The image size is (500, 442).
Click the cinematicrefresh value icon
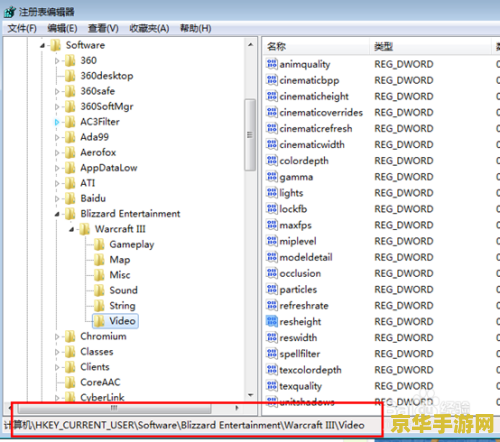pos(272,128)
